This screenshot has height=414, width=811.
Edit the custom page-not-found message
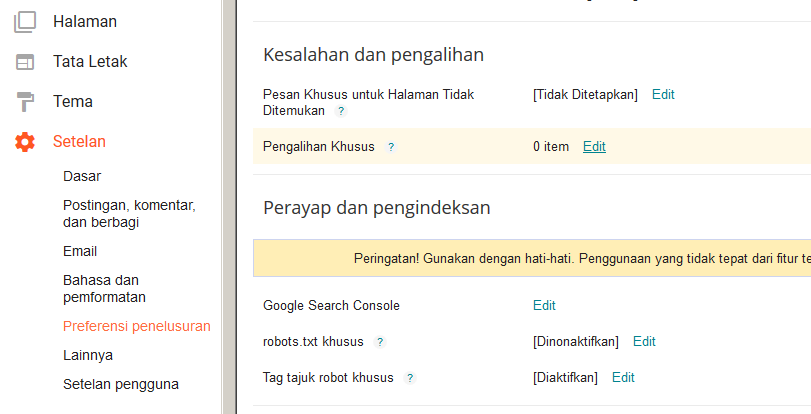point(663,95)
